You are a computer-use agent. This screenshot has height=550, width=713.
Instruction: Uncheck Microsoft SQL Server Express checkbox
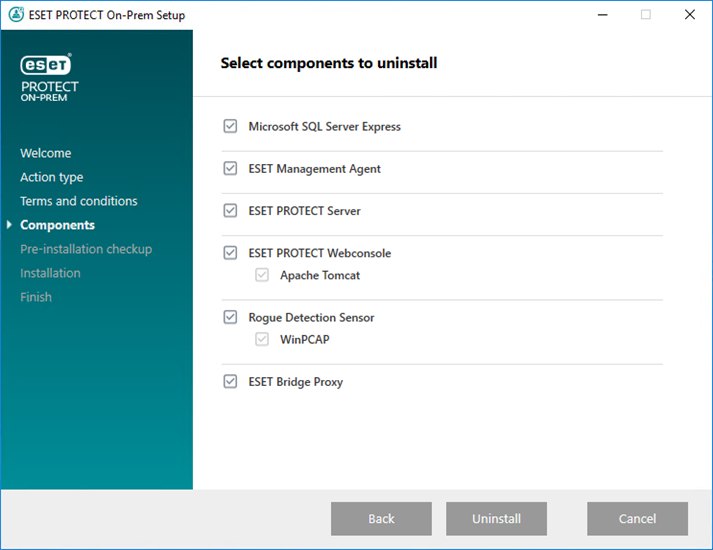point(231,127)
